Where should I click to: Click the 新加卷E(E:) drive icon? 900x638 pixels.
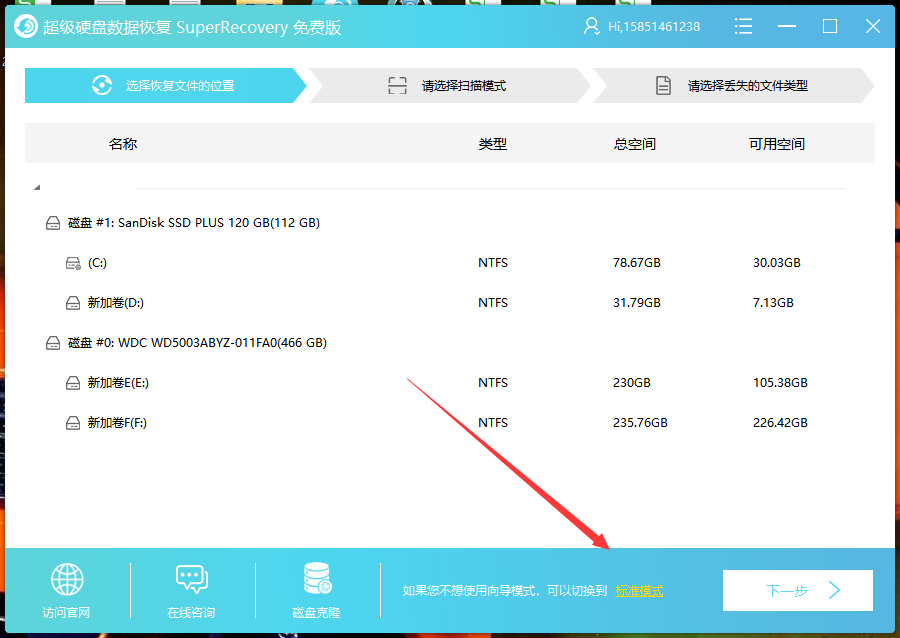pos(73,383)
